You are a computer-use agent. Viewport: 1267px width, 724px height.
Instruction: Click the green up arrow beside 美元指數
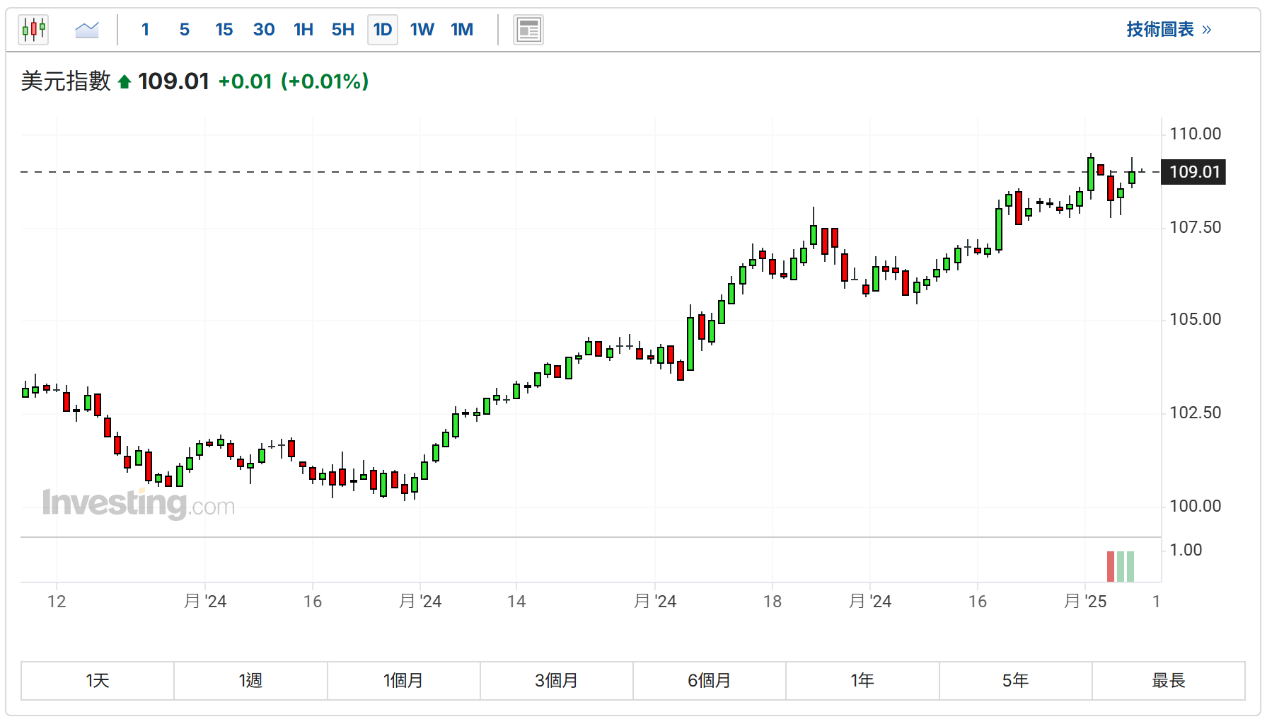[125, 82]
